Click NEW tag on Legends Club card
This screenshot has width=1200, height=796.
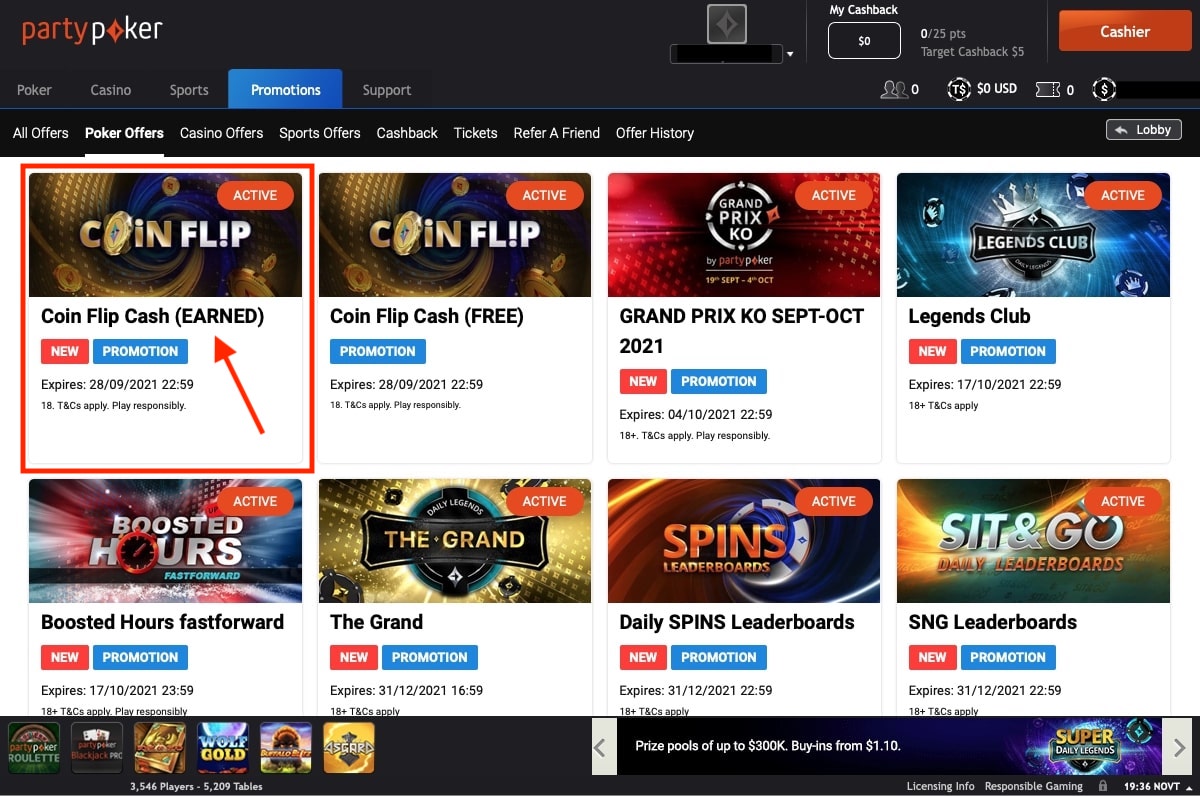click(932, 351)
